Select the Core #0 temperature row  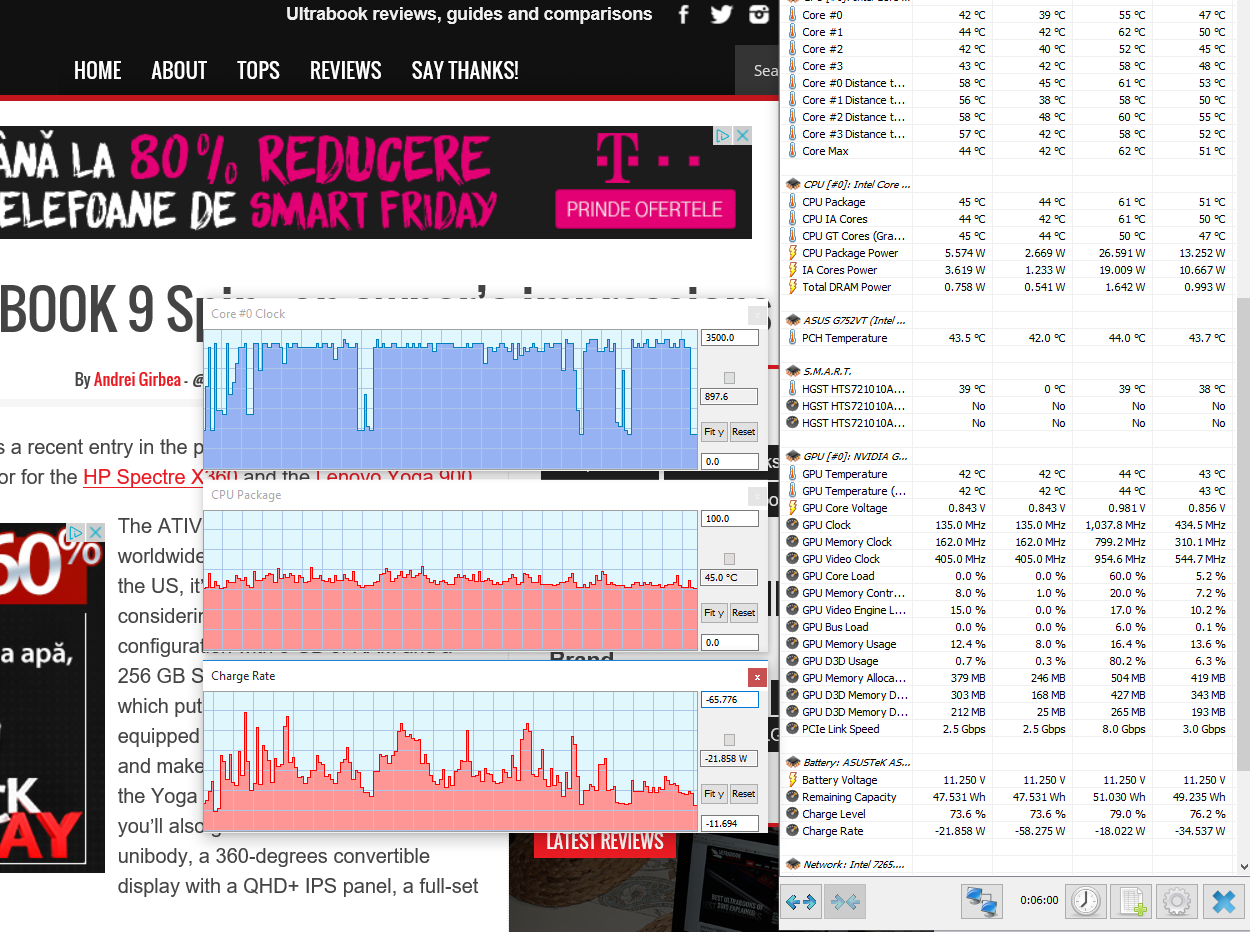click(1007, 15)
